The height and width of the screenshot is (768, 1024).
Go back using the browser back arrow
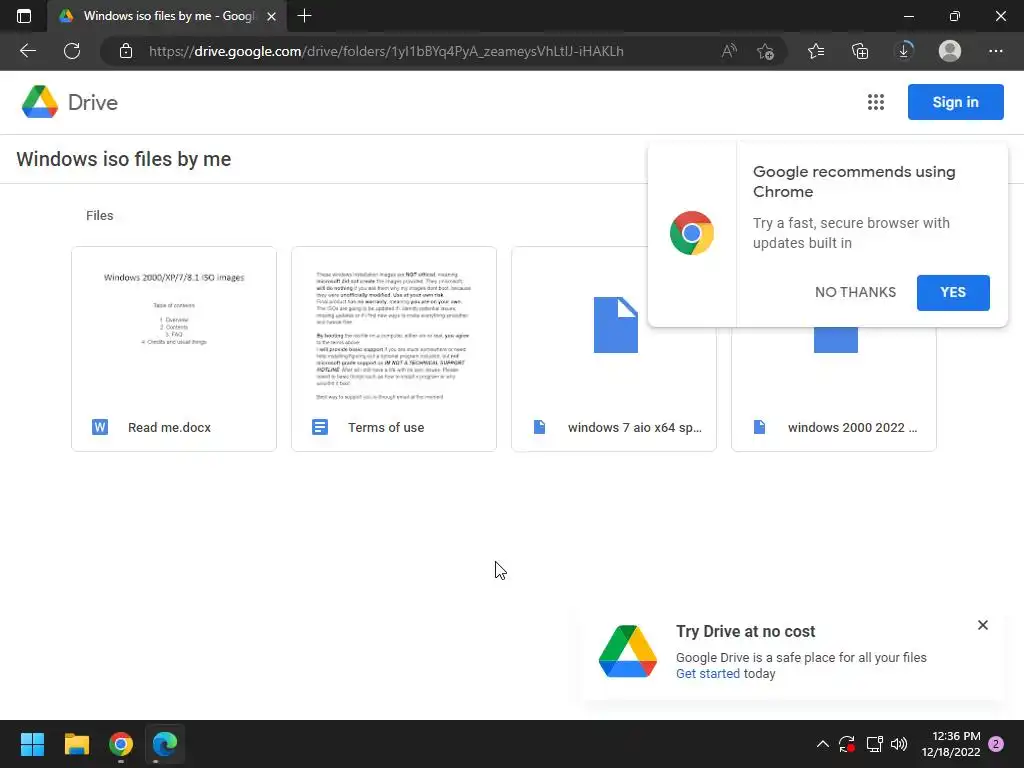point(28,51)
